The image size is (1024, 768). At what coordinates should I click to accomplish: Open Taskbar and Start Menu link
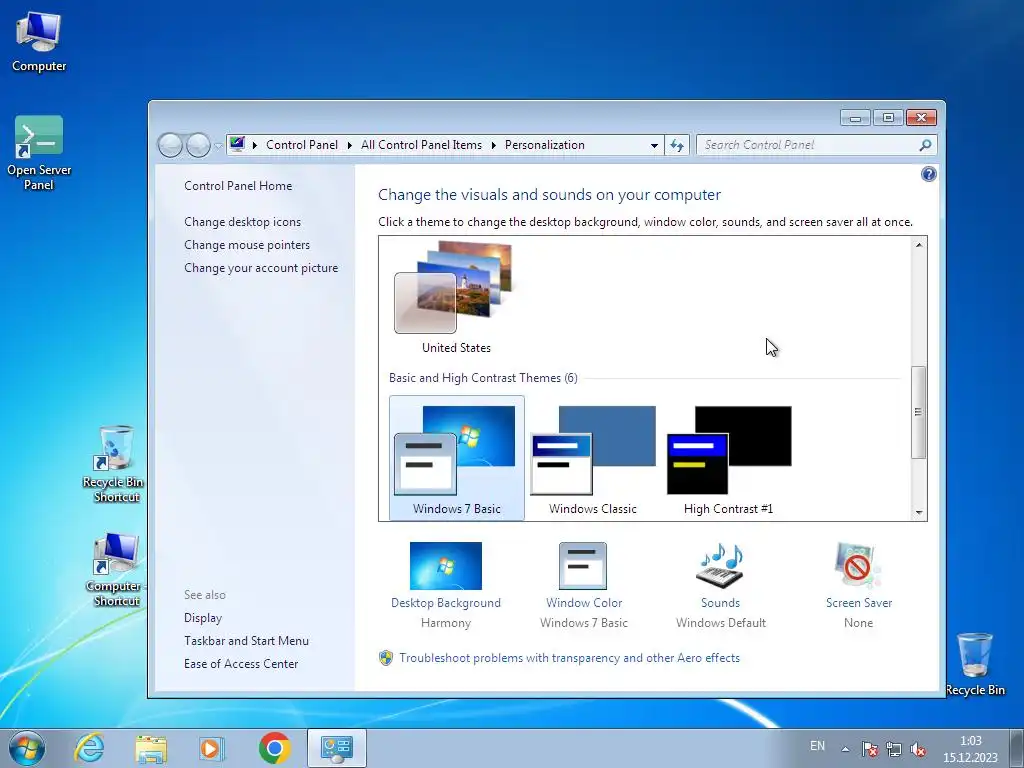pos(246,641)
